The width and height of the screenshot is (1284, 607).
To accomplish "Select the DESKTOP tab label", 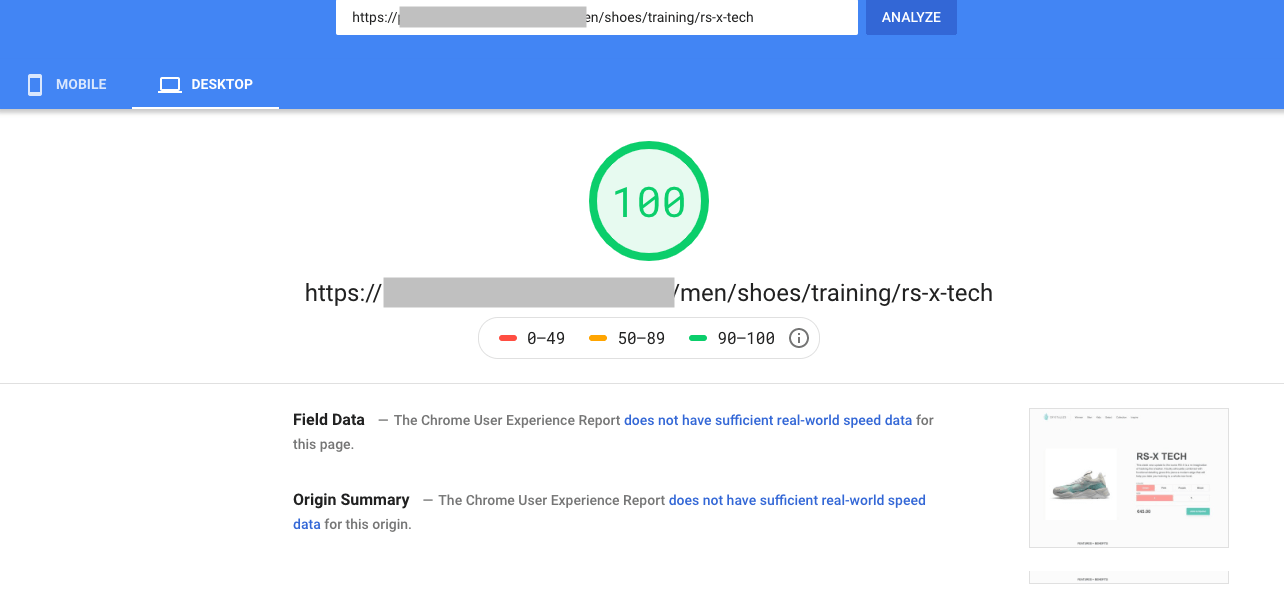I will (222, 85).
